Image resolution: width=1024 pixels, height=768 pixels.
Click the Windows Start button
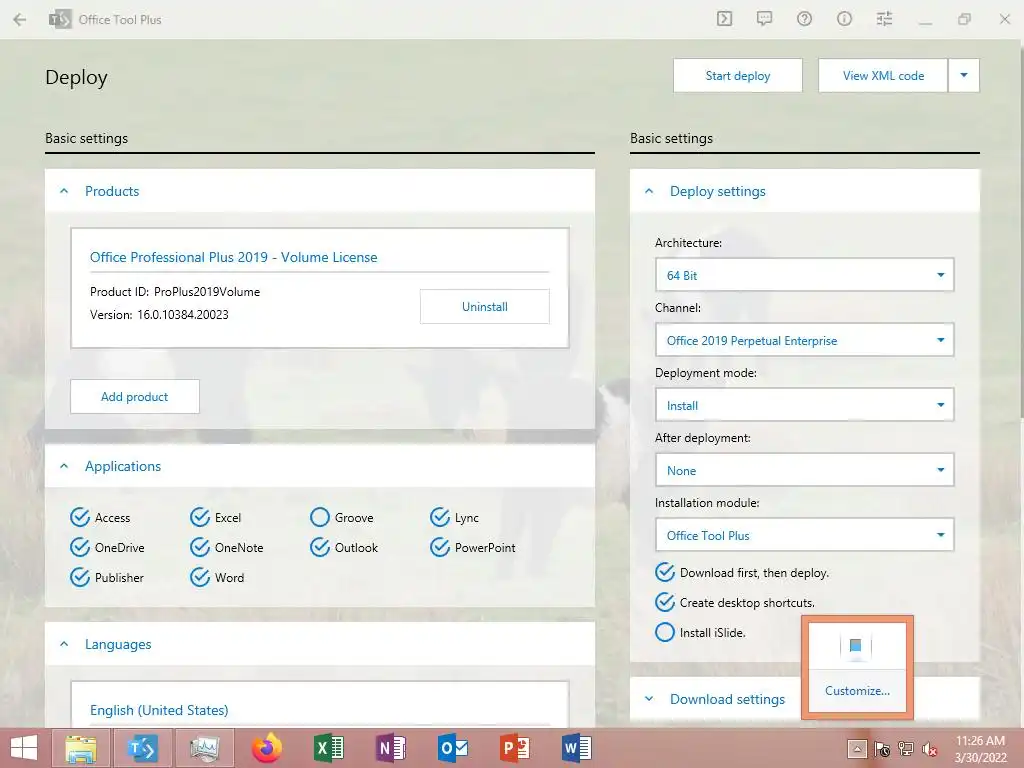[24, 748]
